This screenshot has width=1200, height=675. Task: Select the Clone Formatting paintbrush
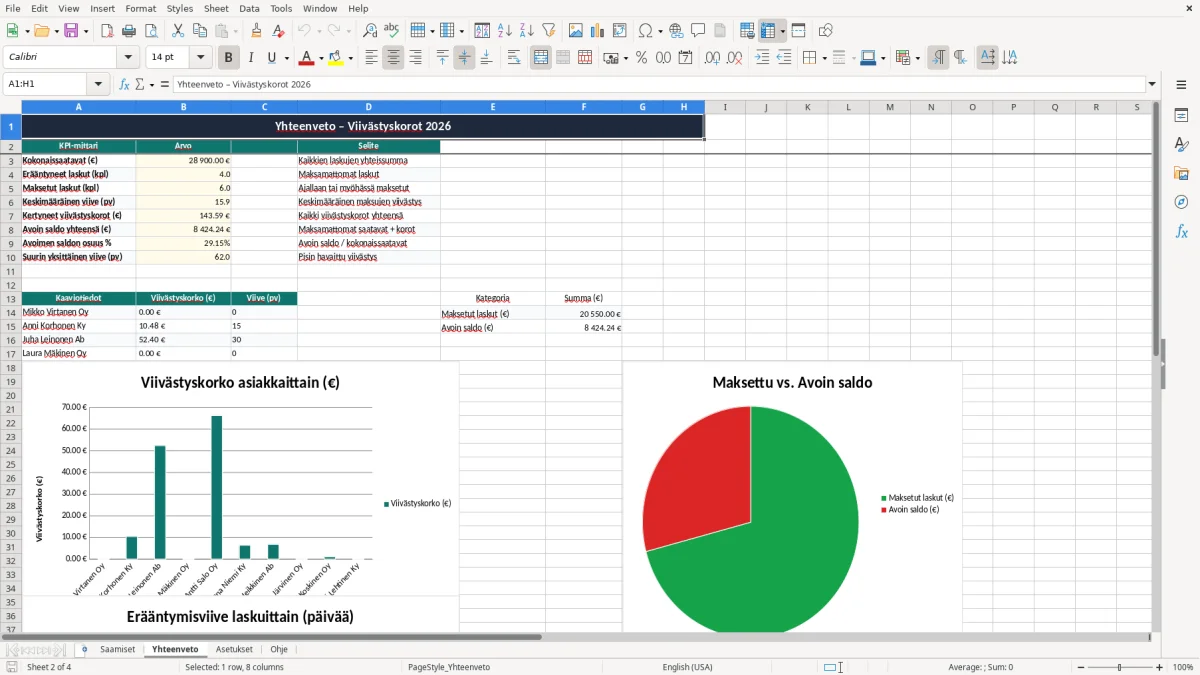(x=257, y=31)
